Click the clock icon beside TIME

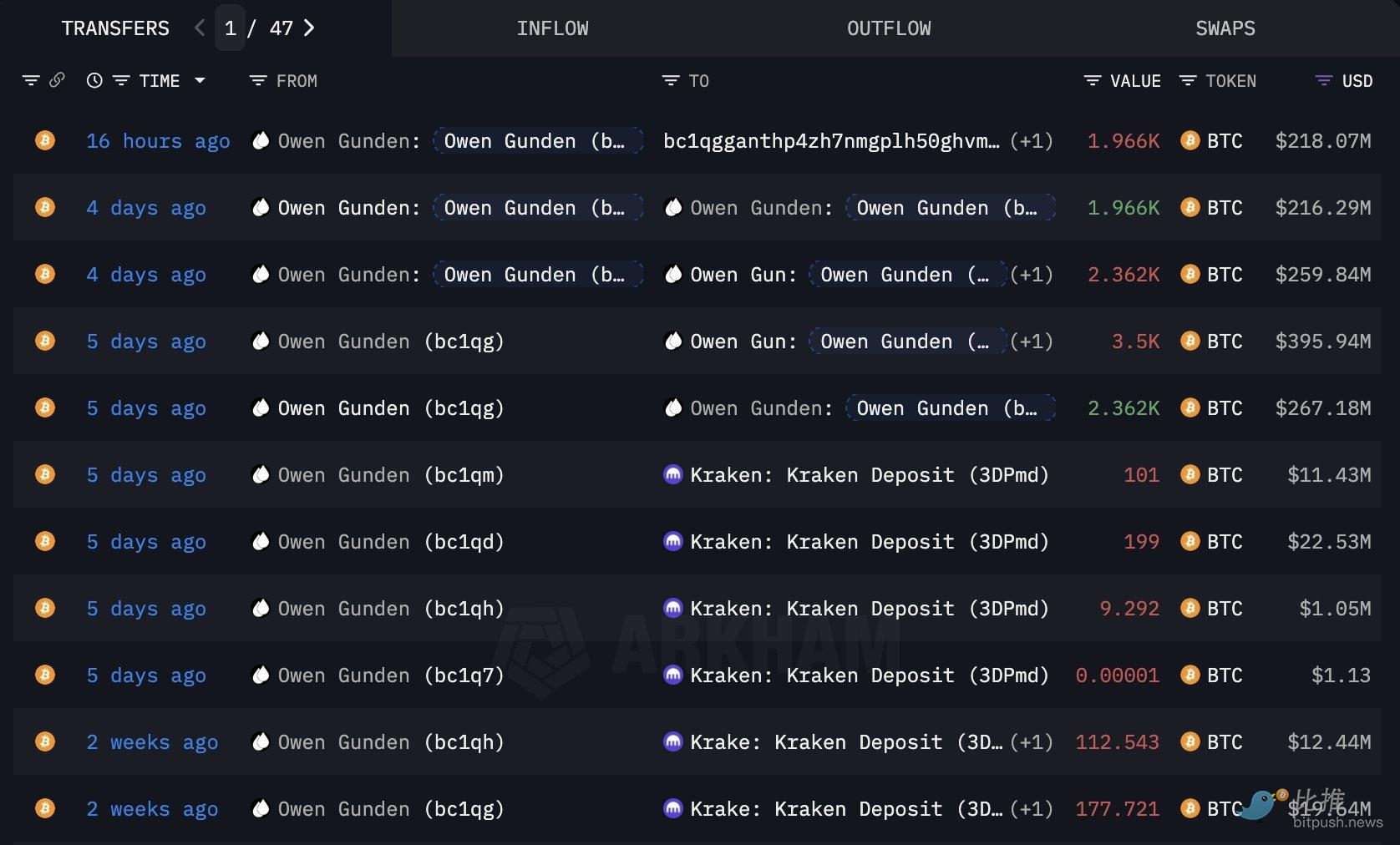pyautogui.click(x=94, y=80)
